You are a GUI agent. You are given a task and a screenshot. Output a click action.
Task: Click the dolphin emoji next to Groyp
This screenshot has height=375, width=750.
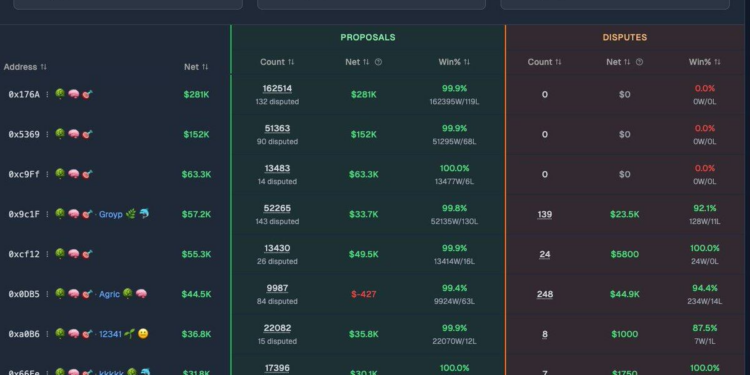144,214
